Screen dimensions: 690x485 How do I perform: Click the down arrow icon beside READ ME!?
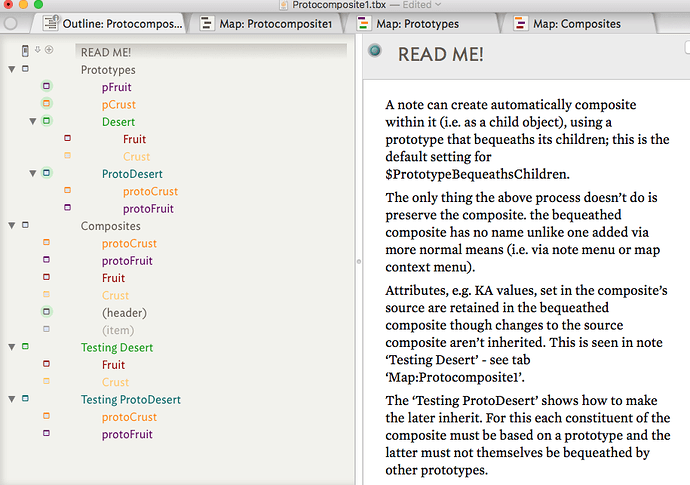click(38, 50)
